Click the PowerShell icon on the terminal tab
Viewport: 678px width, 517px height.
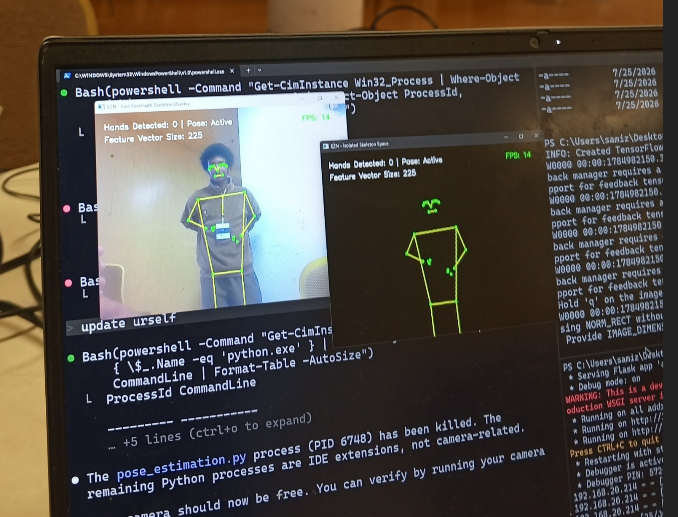point(67,75)
